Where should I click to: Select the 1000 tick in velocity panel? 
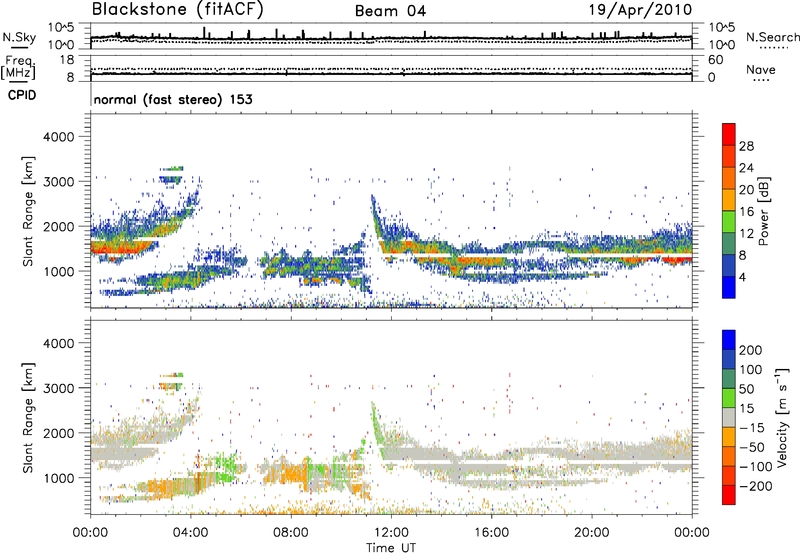[59, 478]
